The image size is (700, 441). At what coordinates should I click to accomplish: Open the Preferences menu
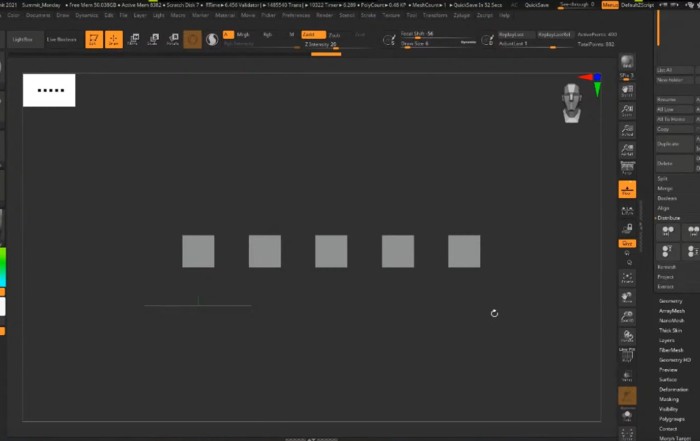coord(296,16)
